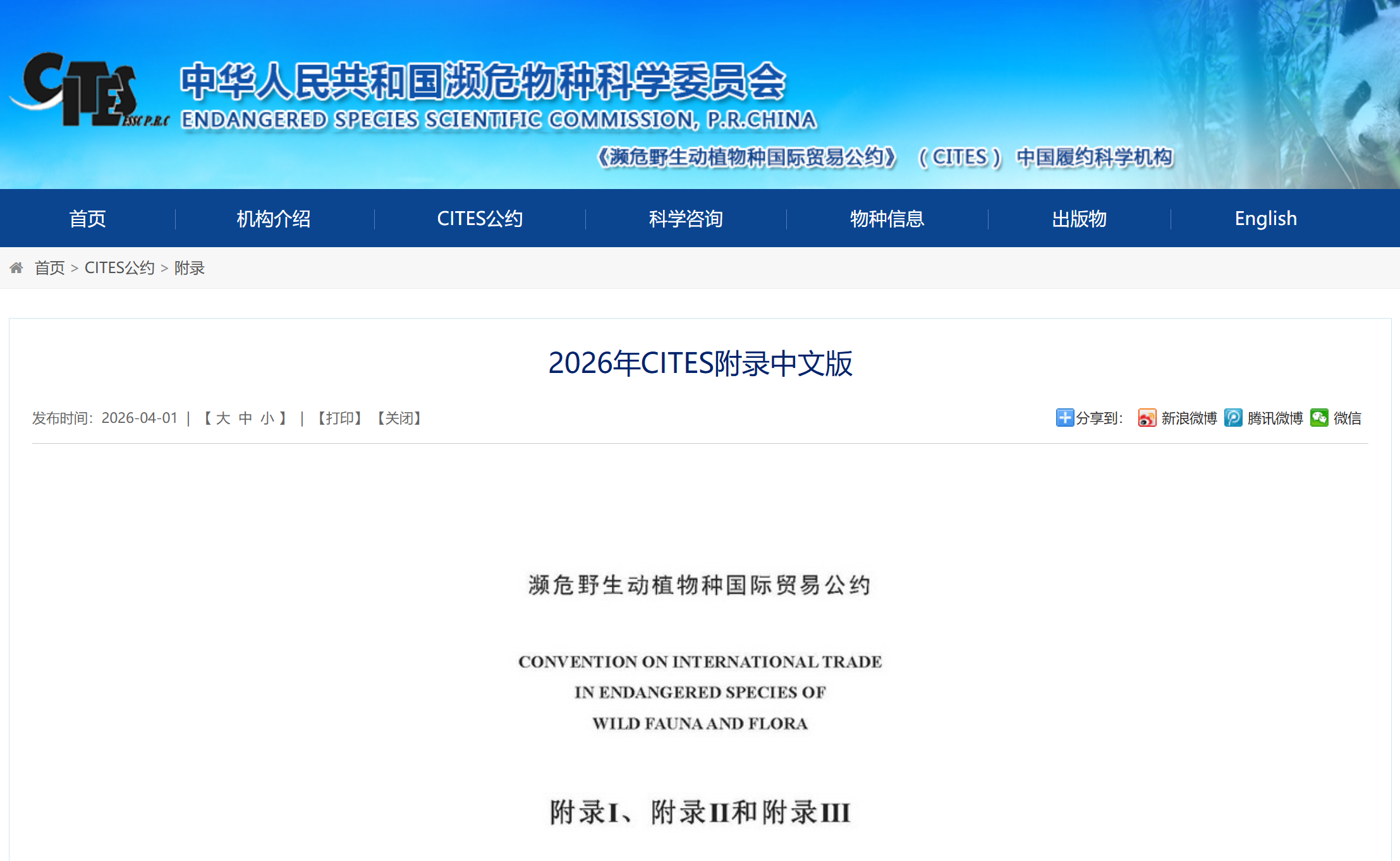Image resolution: width=1400 pixels, height=861 pixels.
Task: Select 科学咨询 in the navigation bar
Action: (x=686, y=219)
